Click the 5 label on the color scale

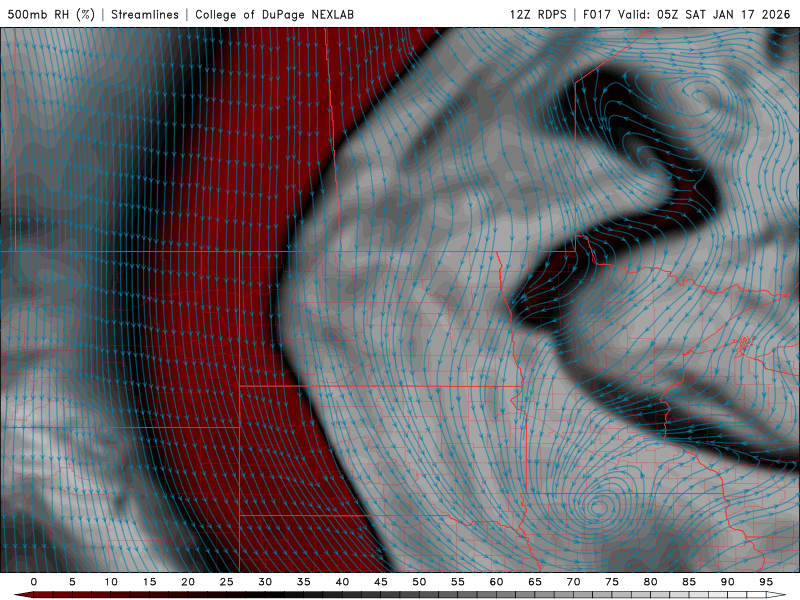coord(72,582)
